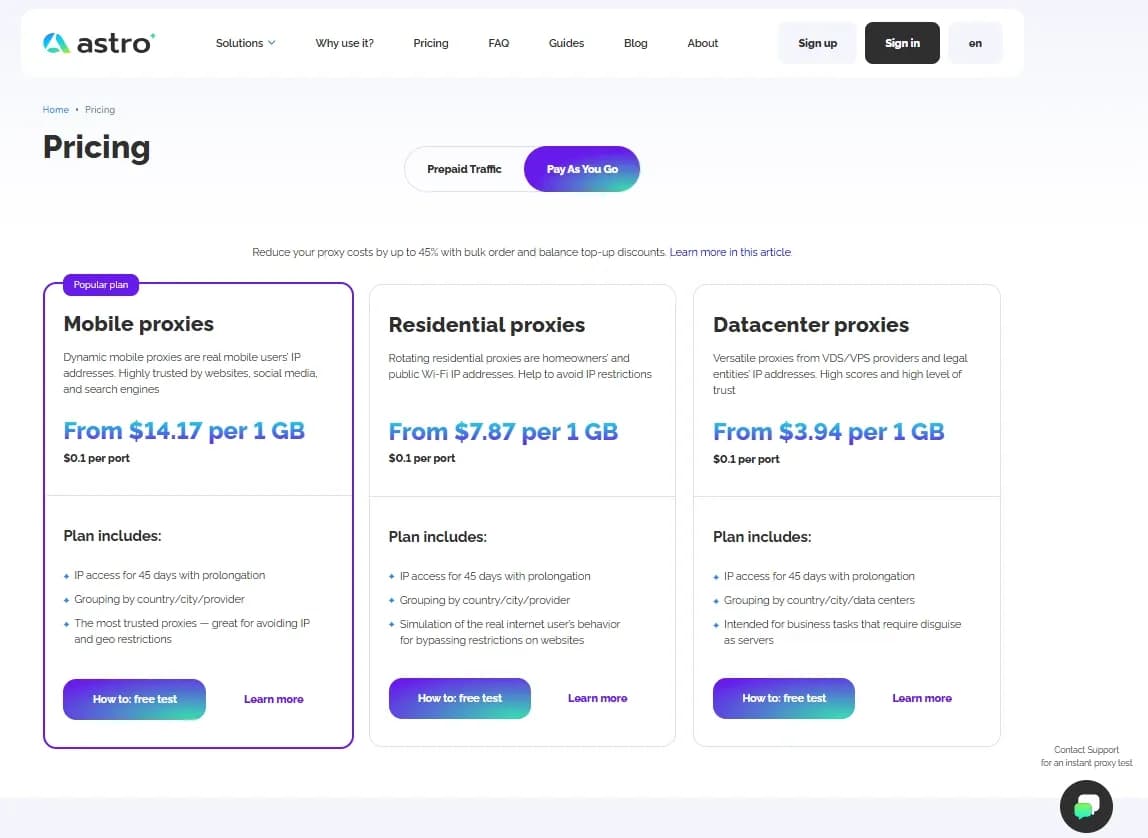This screenshot has width=1148, height=838.
Task: Click 'How to: free test' for Residential proxies
Action: coord(460,698)
